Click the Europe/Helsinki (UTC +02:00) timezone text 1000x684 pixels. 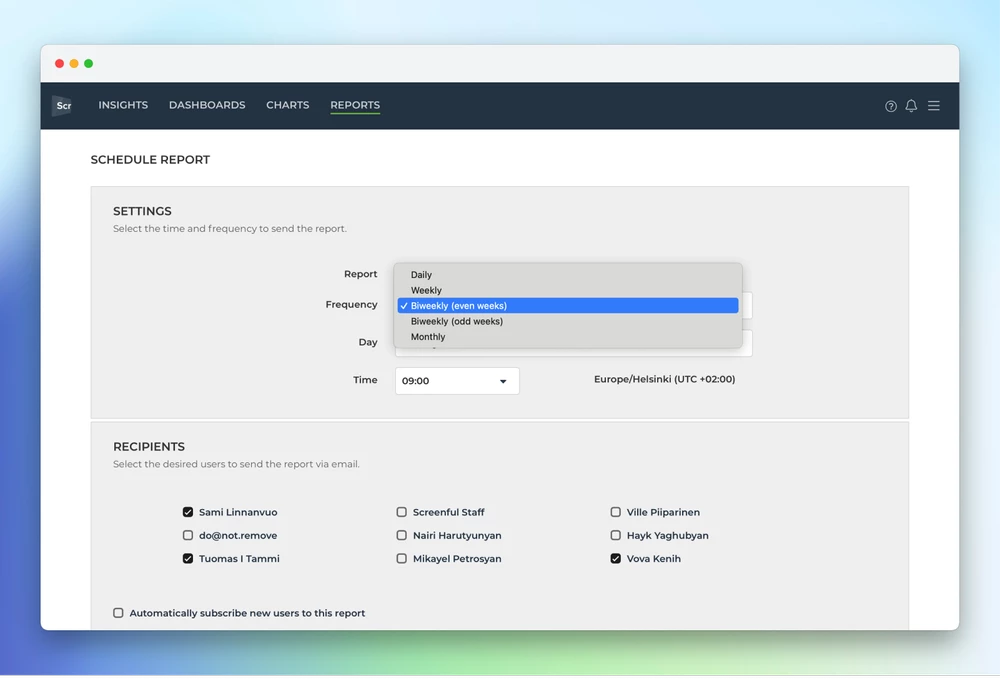tap(665, 379)
